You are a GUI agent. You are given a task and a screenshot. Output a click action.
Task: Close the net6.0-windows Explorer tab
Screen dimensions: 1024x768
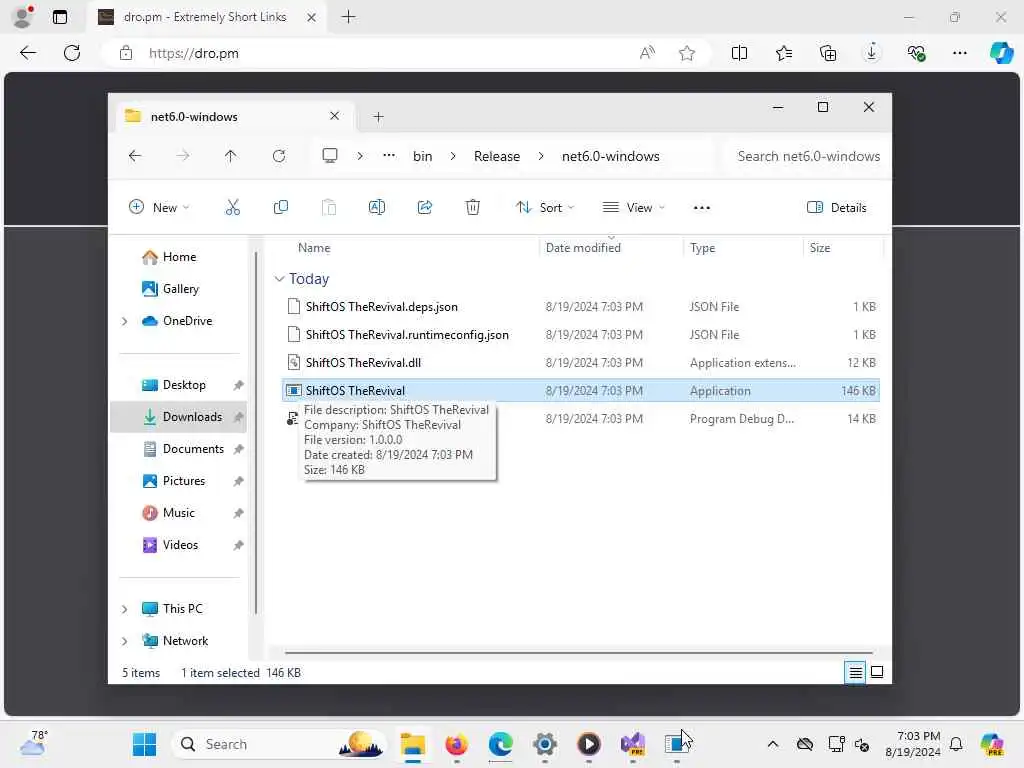pyautogui.click(x=334, y=116)
